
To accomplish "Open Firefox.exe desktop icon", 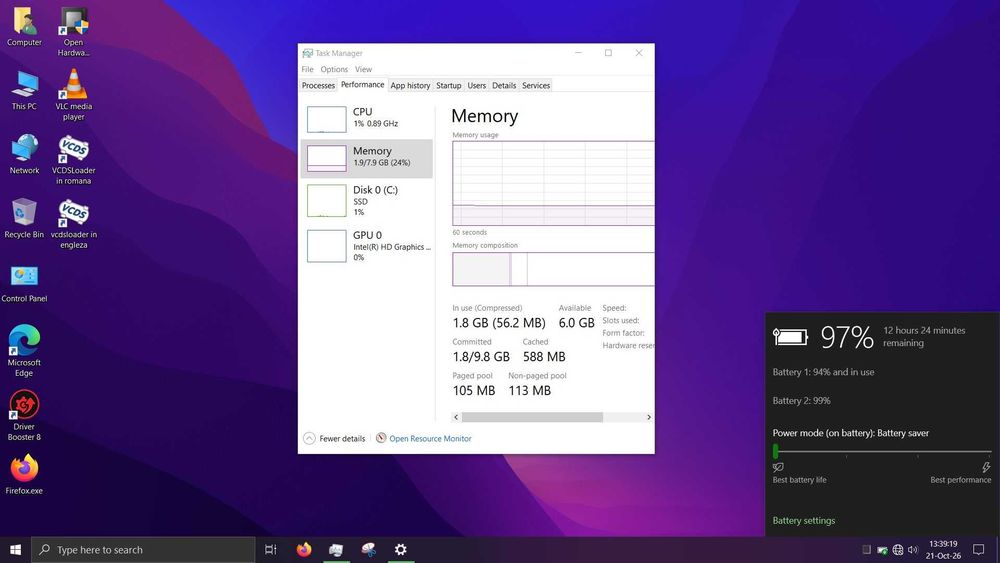I will (24, 474).
